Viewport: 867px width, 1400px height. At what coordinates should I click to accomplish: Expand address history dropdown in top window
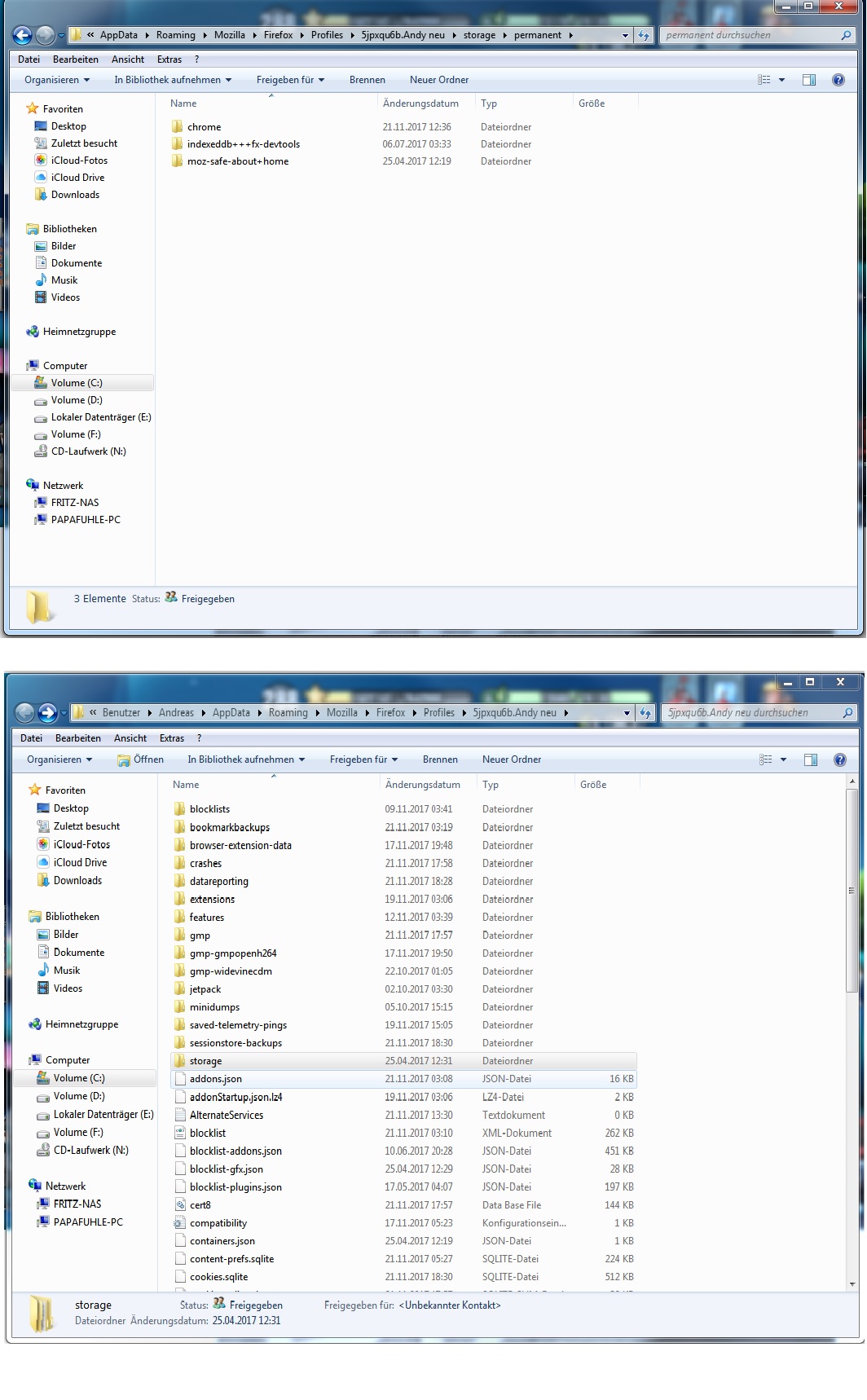[625, 35]
